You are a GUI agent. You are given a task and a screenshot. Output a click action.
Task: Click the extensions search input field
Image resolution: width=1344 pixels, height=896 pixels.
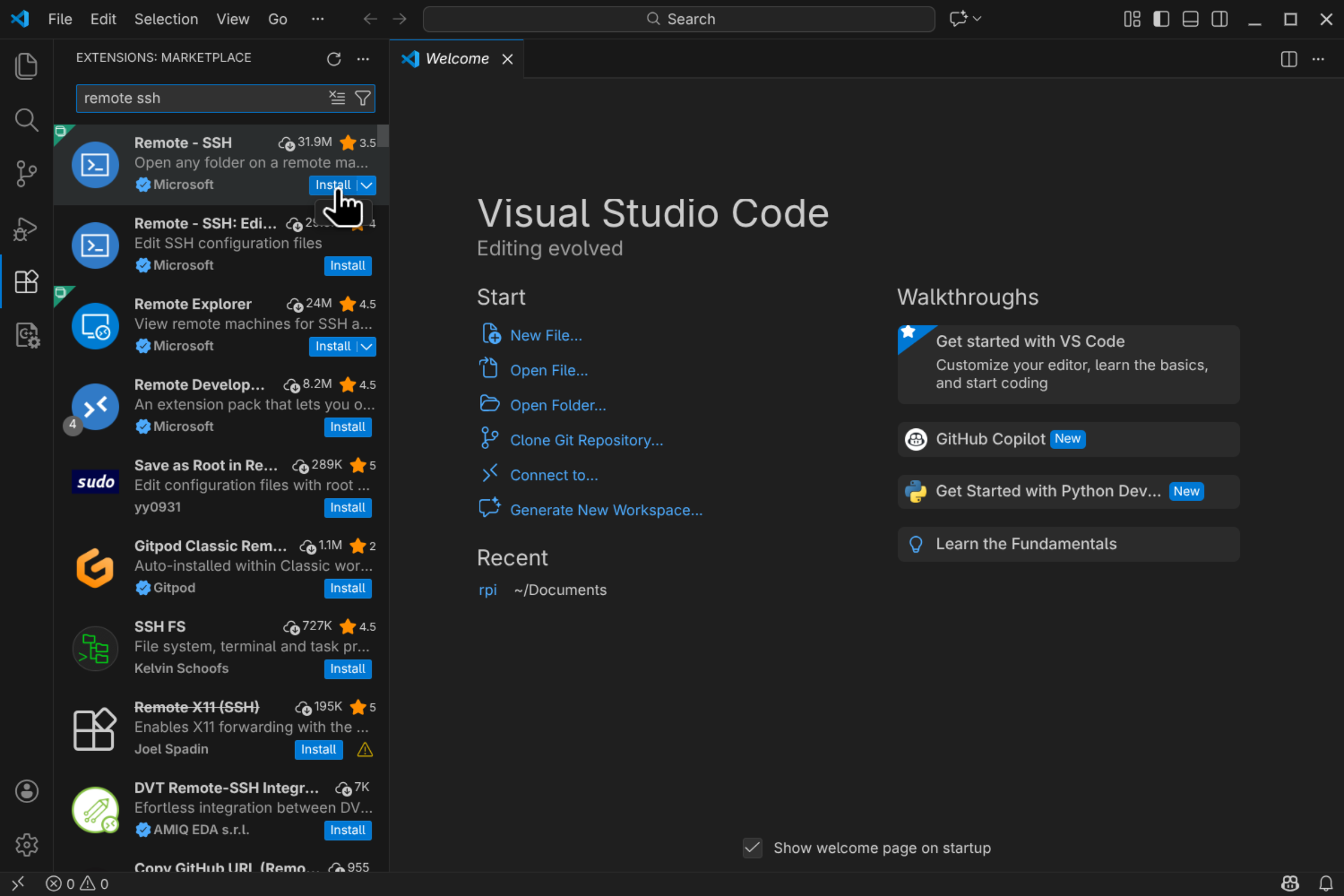click(x=200, y=99)
